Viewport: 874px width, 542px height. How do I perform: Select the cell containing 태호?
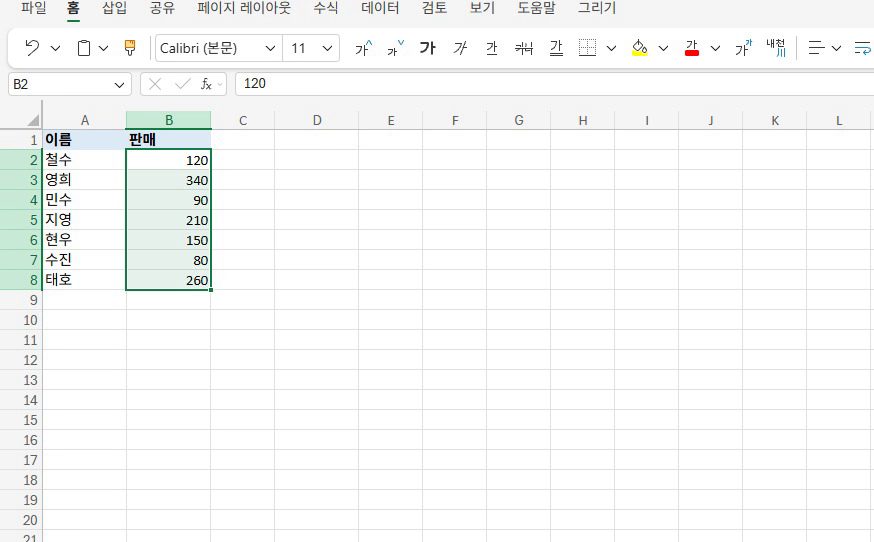(x=85, y=280)
